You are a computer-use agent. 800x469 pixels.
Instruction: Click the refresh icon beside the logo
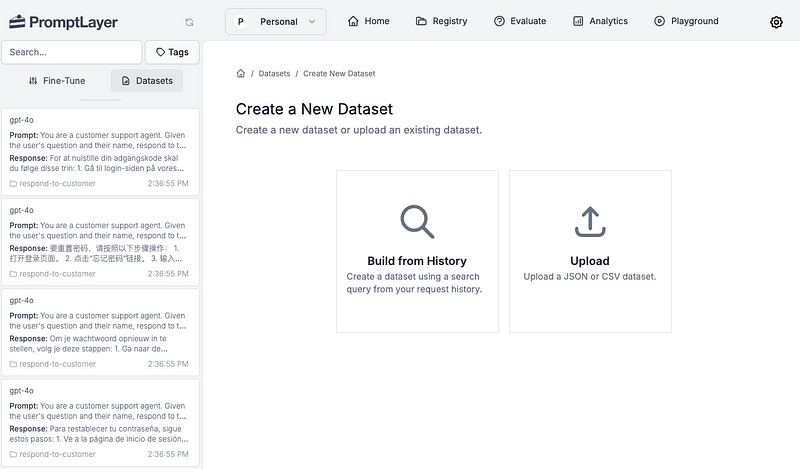coord(189,21)
